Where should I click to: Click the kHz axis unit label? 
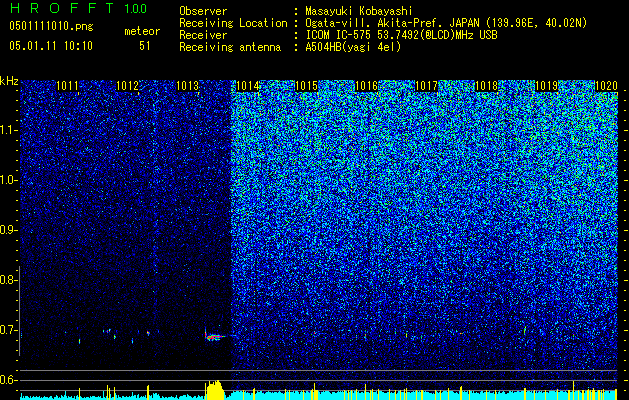click(x=9, y=81)
